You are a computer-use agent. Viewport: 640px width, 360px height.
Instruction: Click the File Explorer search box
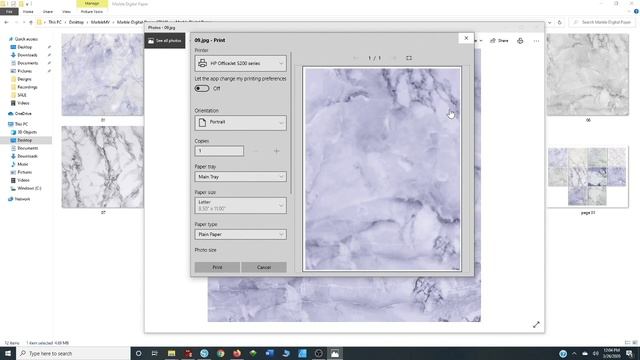602,22
